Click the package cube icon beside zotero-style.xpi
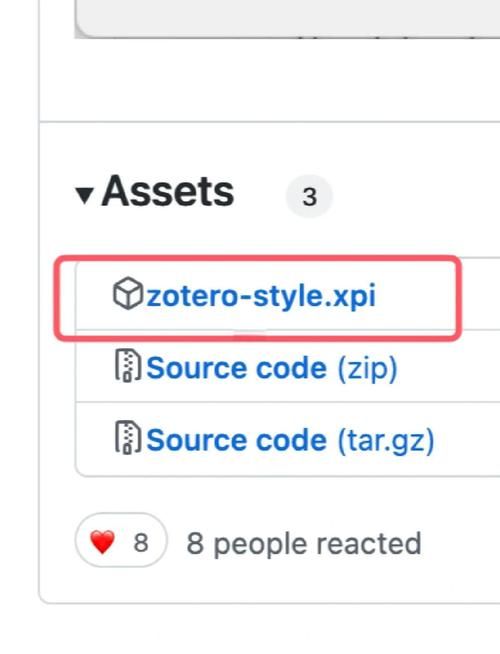Image resolution: width=500 pixels, height=654 pixels. click(128, 294)
